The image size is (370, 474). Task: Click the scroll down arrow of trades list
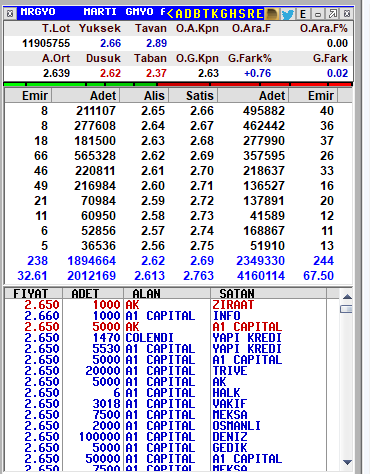(347, 462)
